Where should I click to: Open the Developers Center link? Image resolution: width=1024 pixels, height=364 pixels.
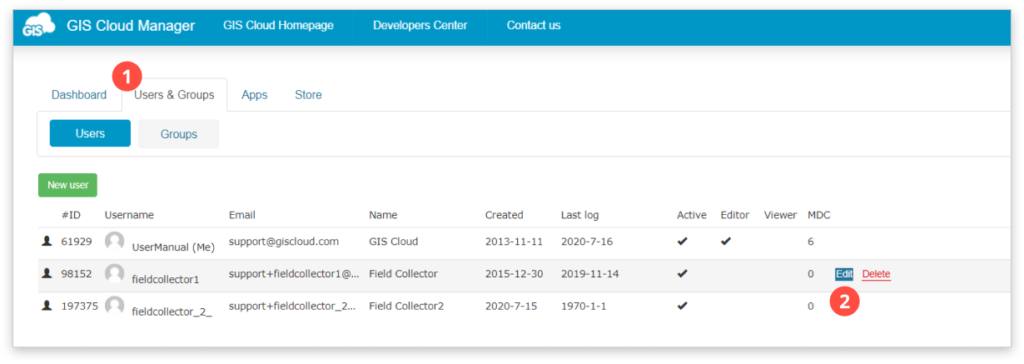pos(420,25)
